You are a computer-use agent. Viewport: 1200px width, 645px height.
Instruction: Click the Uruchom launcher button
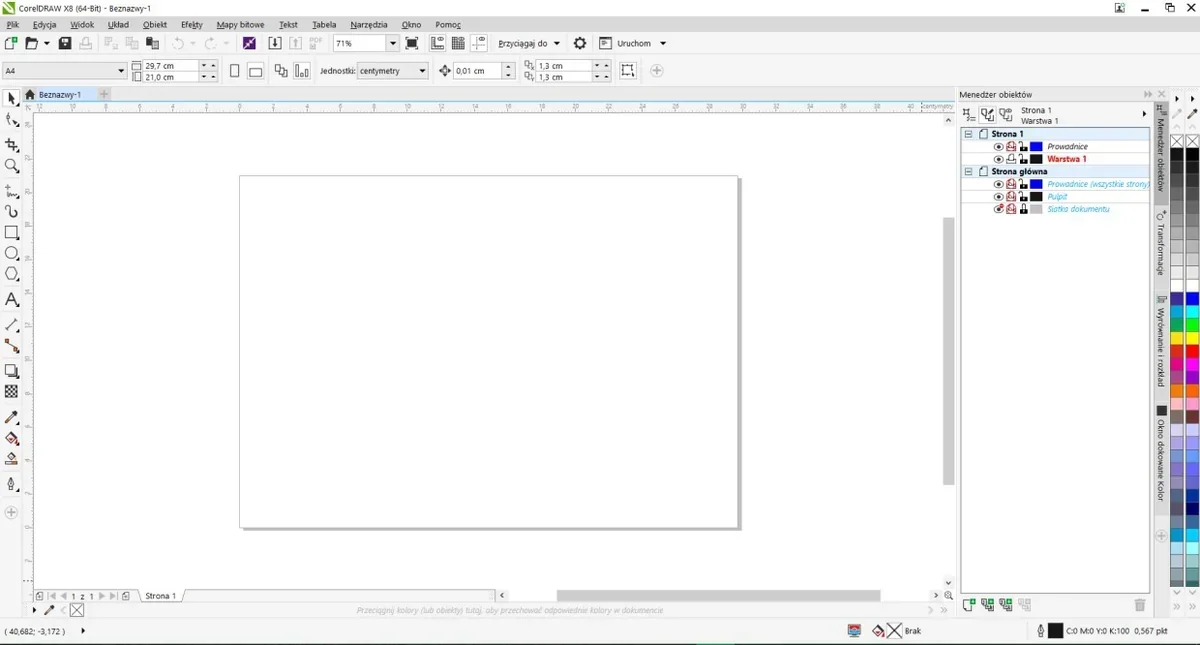(634, 43)
